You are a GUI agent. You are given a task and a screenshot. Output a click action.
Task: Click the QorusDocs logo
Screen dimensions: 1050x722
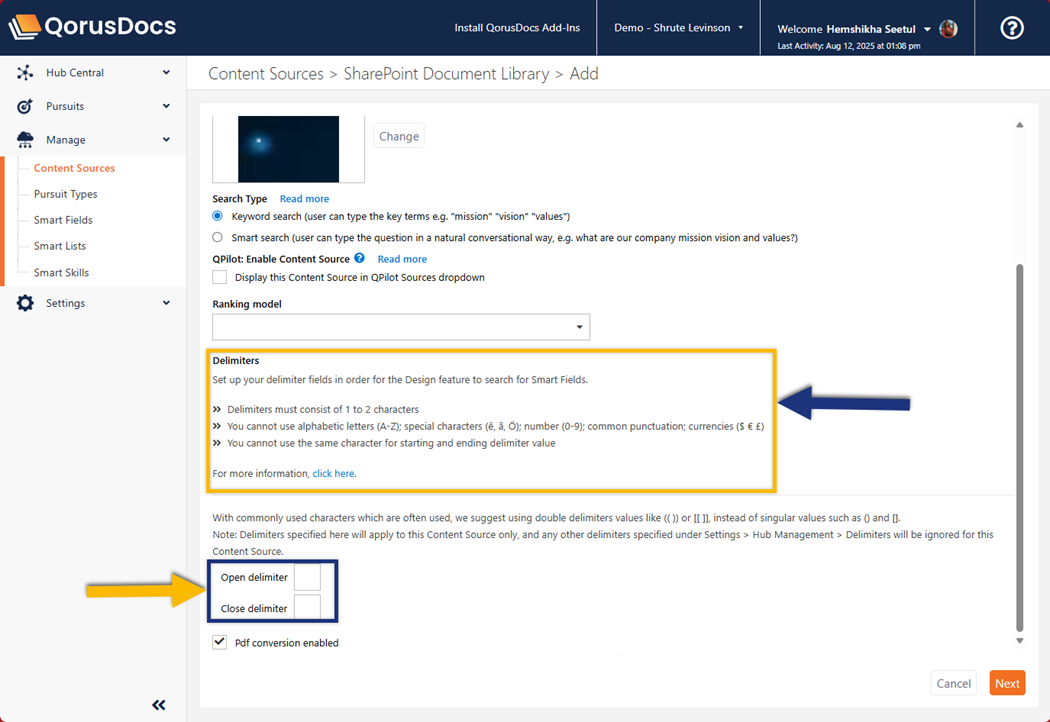point(92,27)
